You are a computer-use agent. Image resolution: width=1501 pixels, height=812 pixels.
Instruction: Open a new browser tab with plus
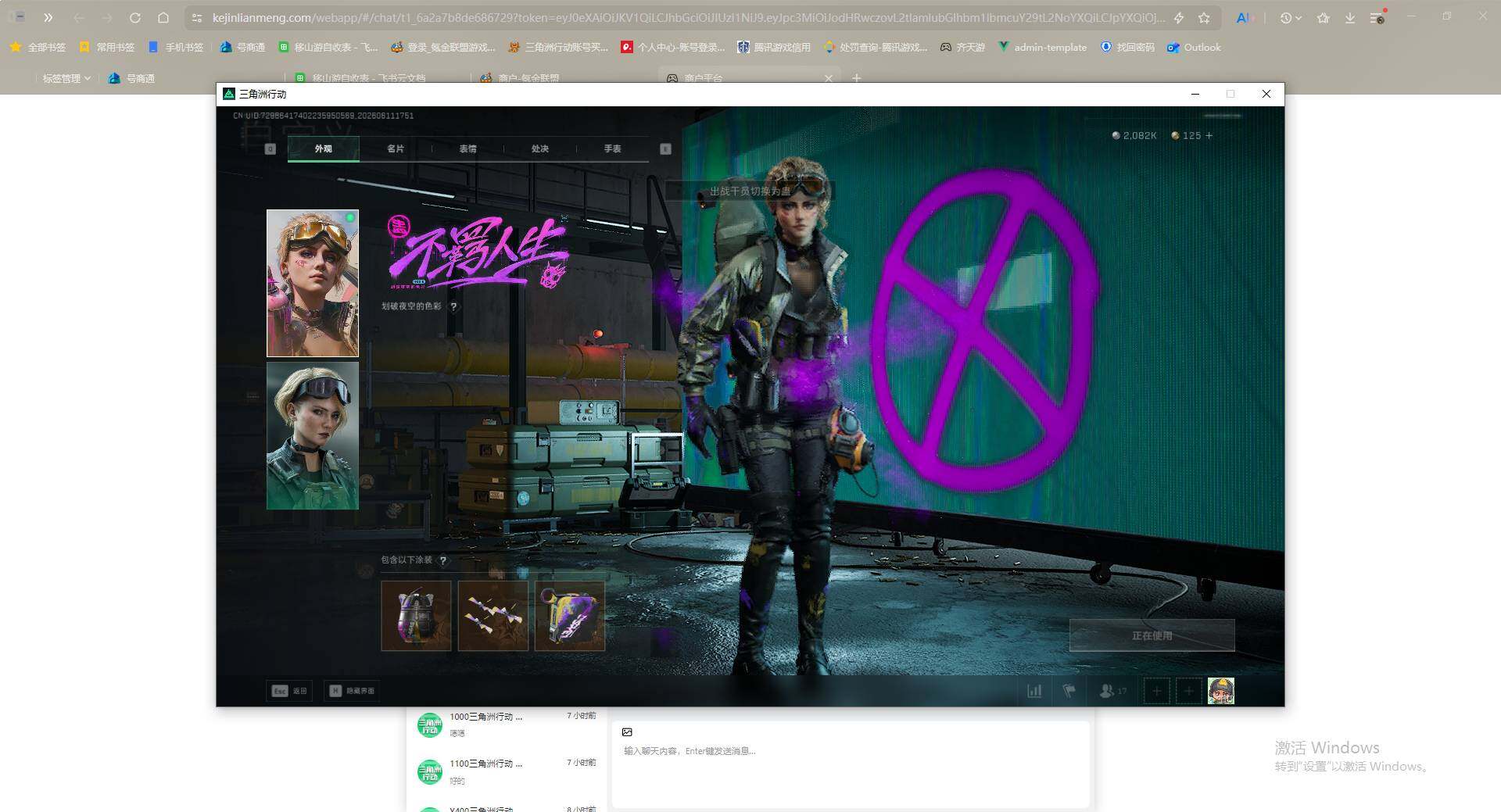[857, 78]
